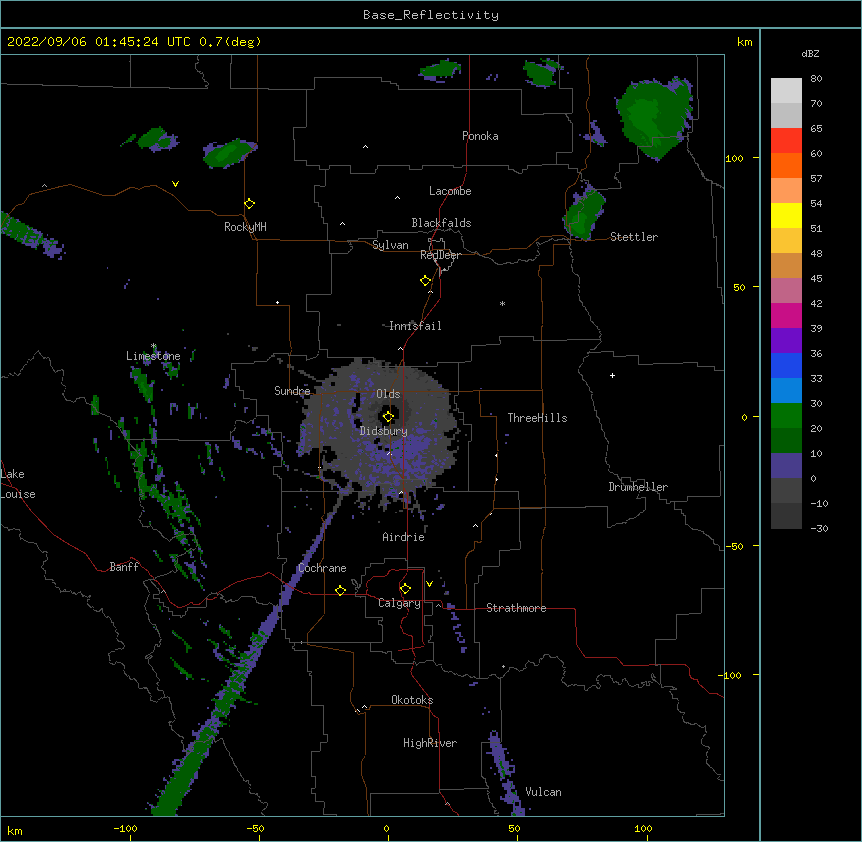This screenshot has width=862, height=842.
Task: Click the 100 tick on the right axis
Action: pos(734,158)
